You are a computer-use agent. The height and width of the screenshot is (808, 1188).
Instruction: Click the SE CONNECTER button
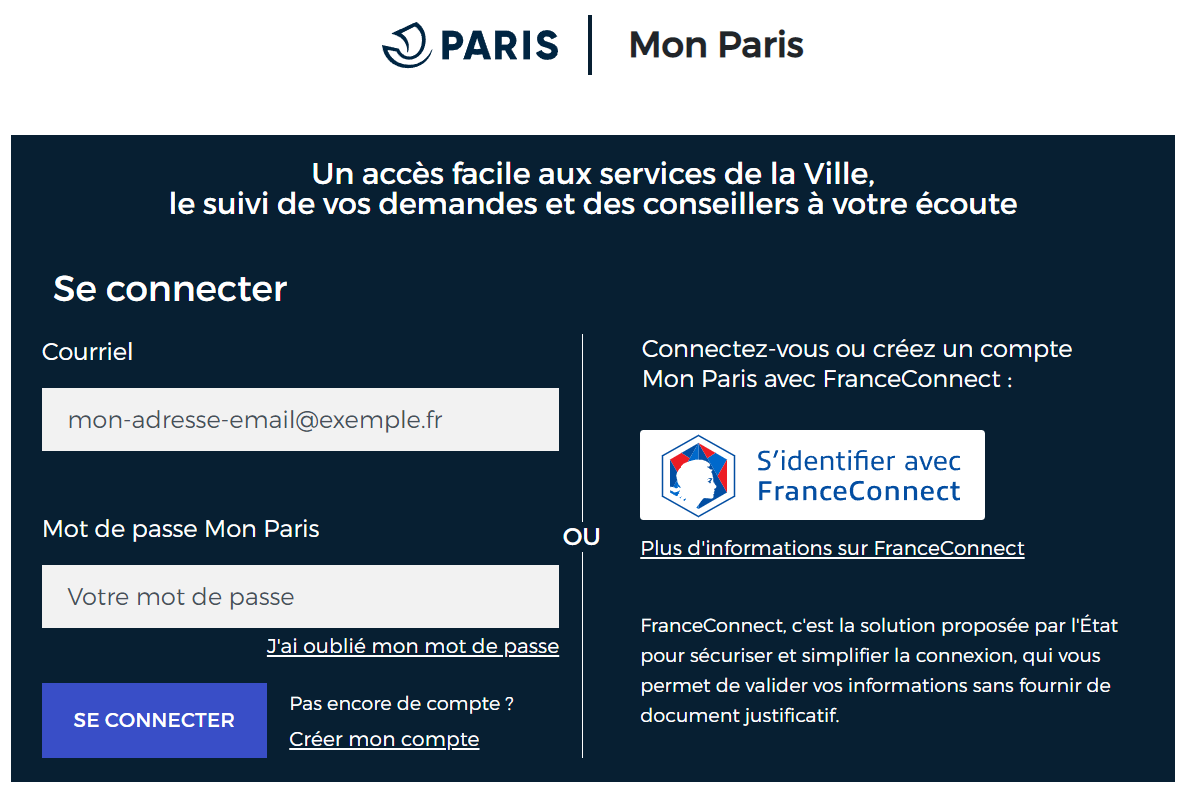click(154, 720)
